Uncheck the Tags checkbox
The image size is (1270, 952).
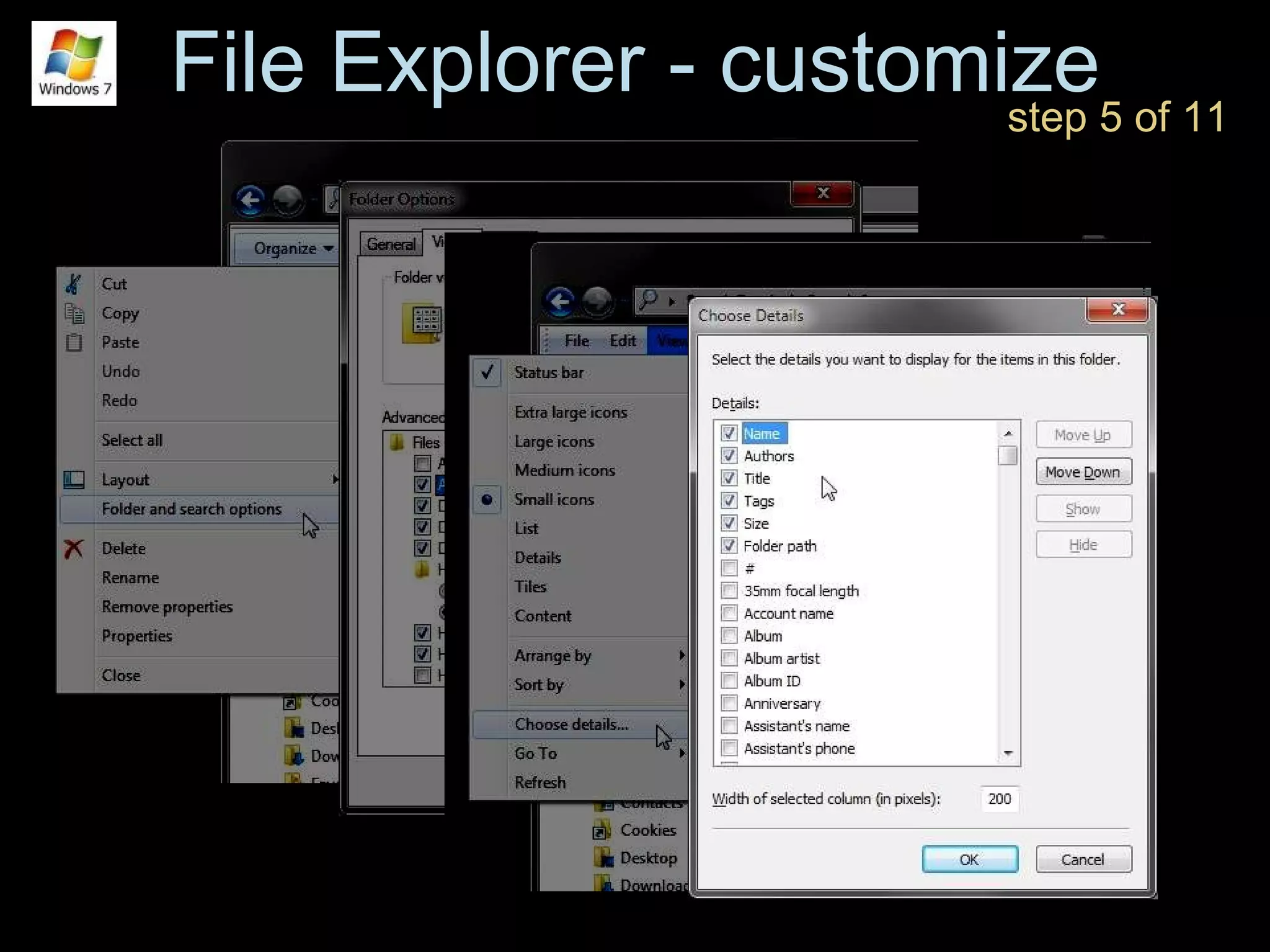tap(729, 500)
